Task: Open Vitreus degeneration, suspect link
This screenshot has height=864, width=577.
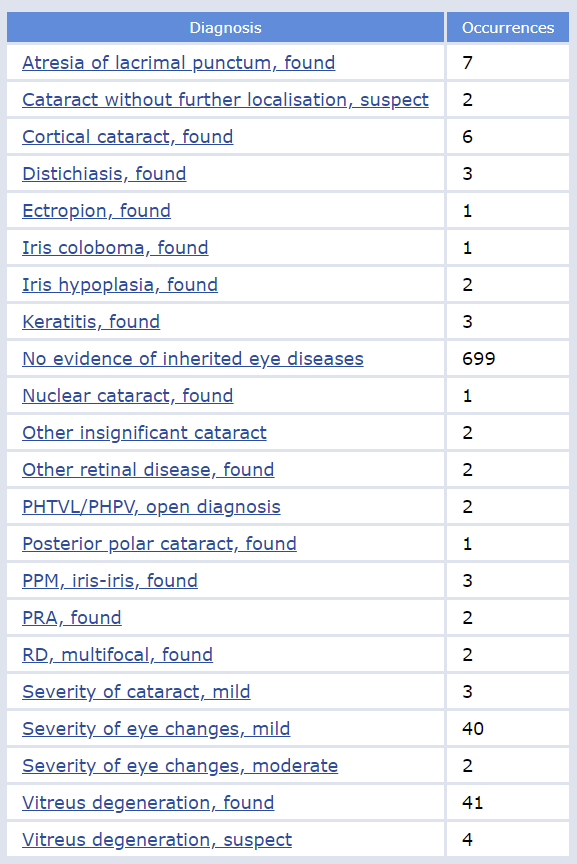Action: coord(157,840)
